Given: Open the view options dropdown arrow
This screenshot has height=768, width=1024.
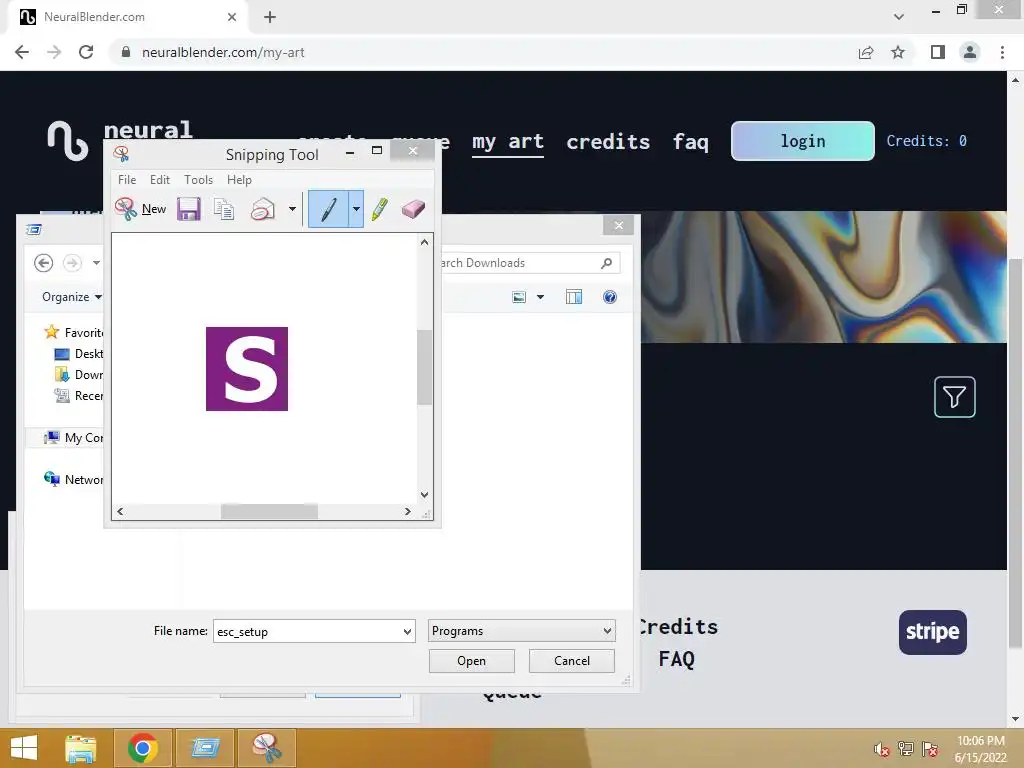Looking at the screenshot, I should point(540,297).
